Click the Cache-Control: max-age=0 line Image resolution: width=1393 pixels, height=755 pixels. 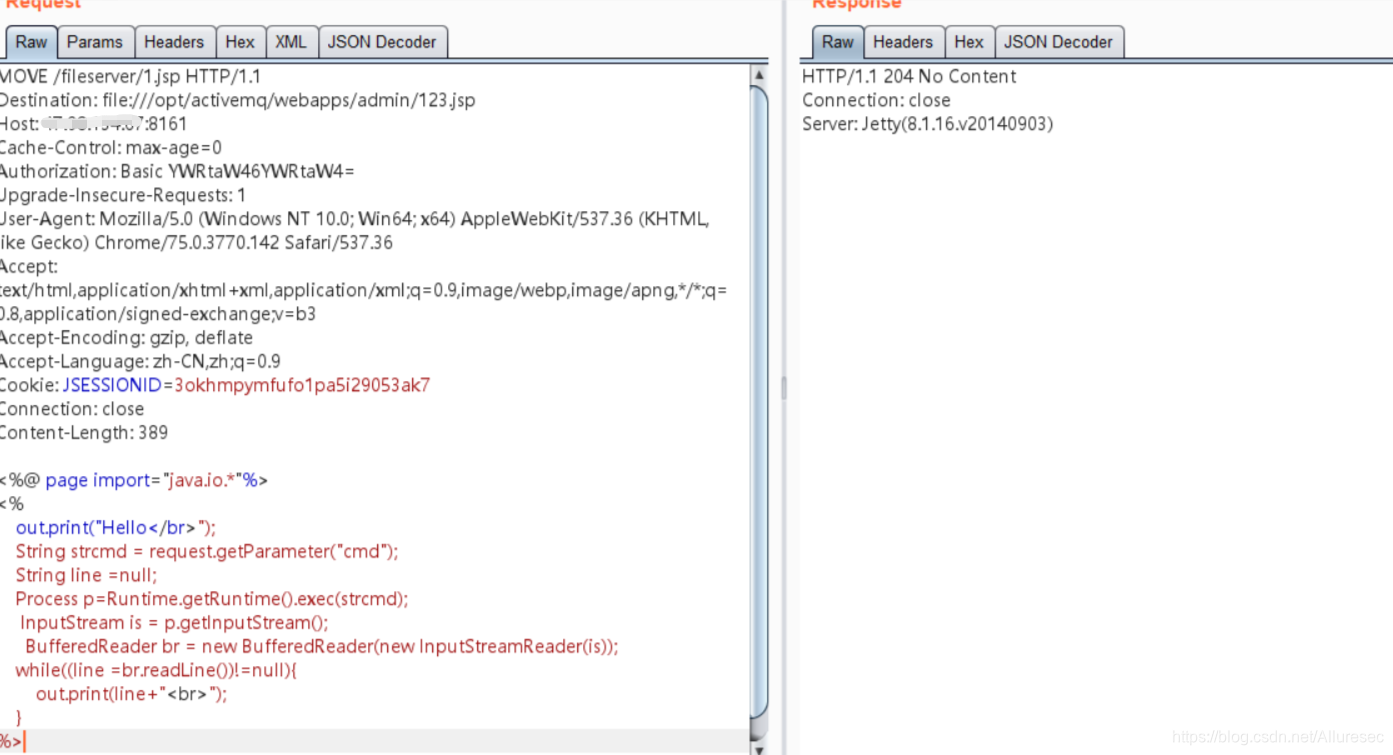111,148
